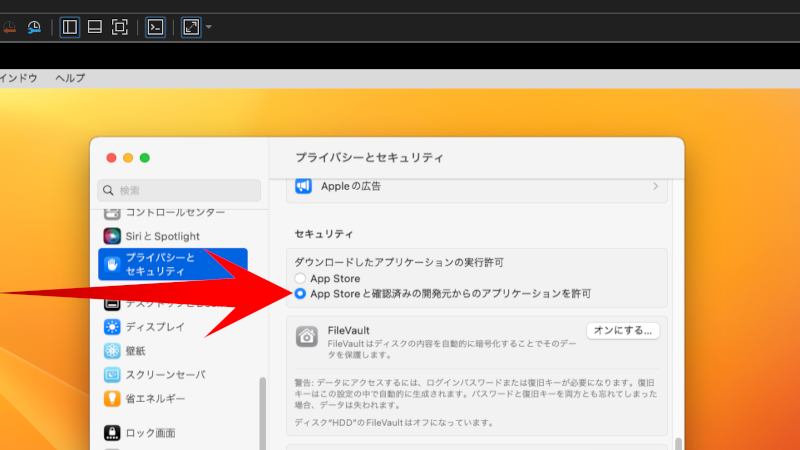The height and width of the screenshot is (450, 800).
Task: Click the settings pane vertical scrollbar
Action: click(x=678, y=443)
